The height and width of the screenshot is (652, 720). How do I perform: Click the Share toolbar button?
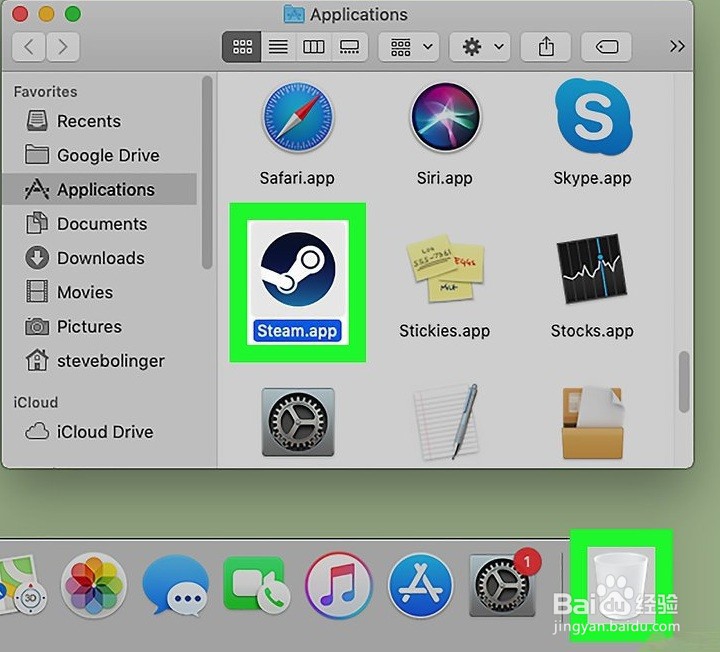(x=546, y=46)
